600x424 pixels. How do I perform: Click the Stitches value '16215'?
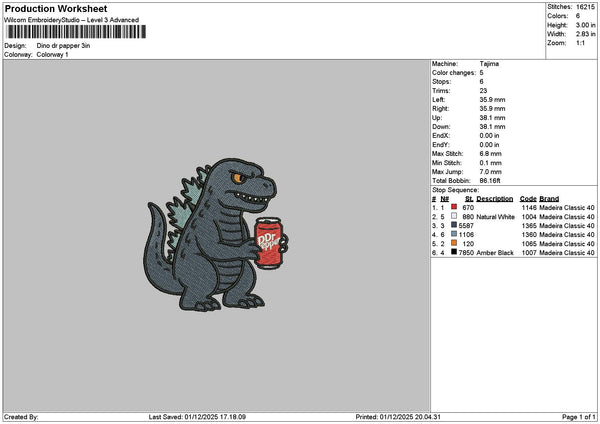[x=585, y=7]
